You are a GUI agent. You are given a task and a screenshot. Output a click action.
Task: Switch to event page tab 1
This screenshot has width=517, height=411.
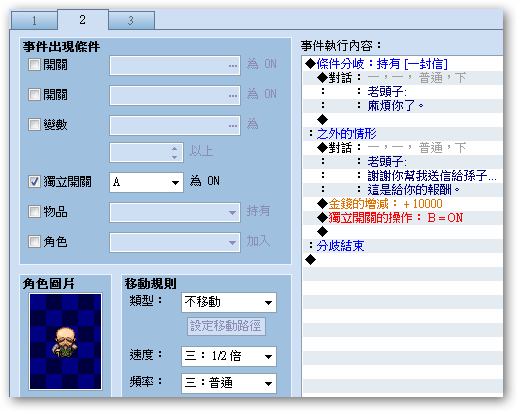(x=34, y=21)
